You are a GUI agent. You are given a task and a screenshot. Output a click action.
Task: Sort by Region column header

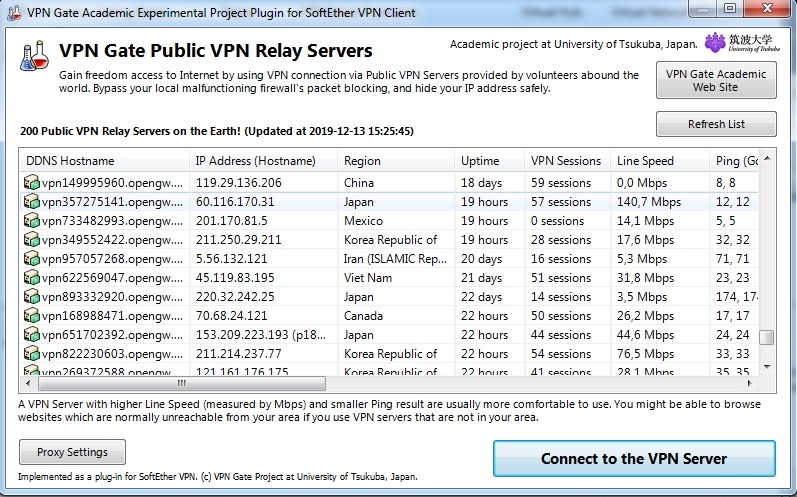pyautogui.click(x=396, y=161)
